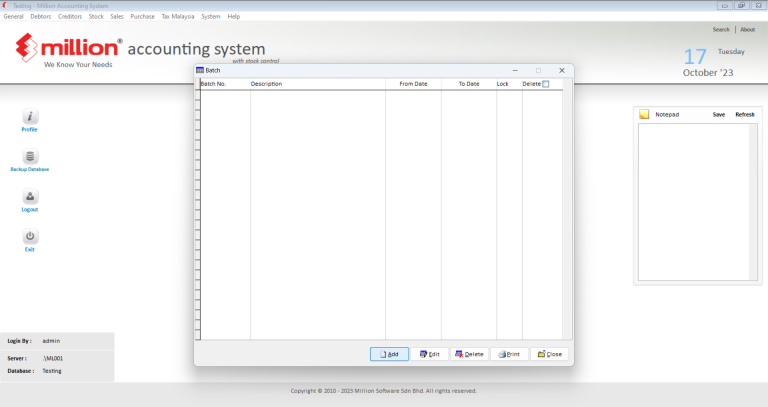768x407 pixels.
Task: Click the Batch window title icon
Action: point(200,71)
